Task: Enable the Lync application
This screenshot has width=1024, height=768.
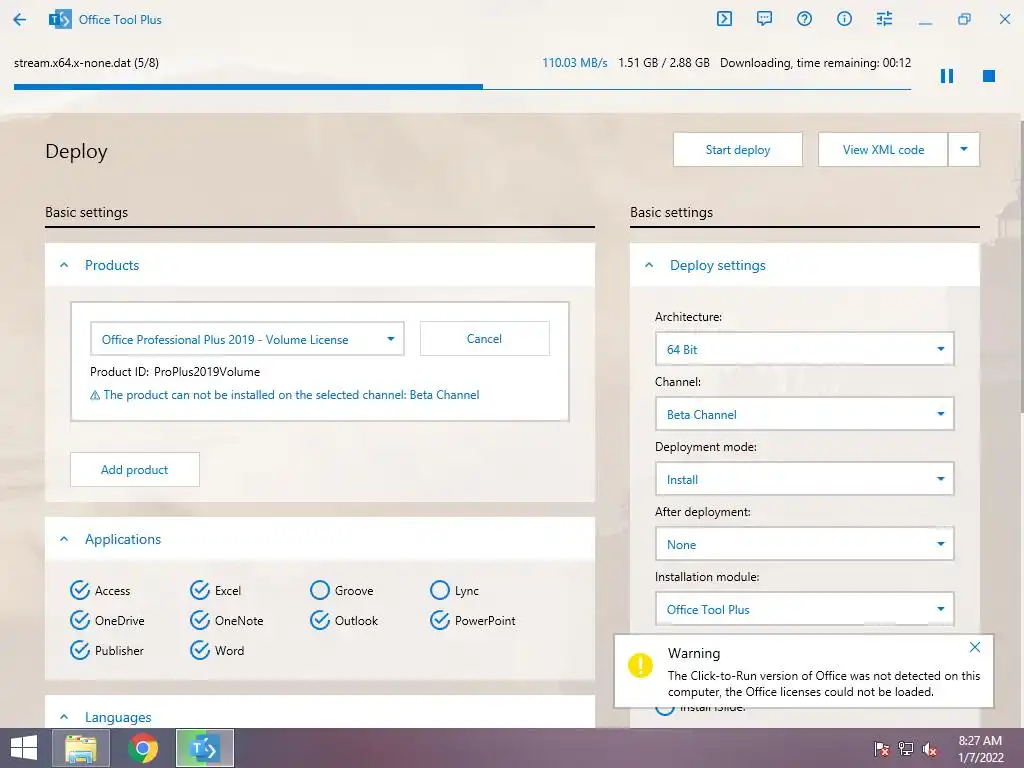Action: coord(440,590)
